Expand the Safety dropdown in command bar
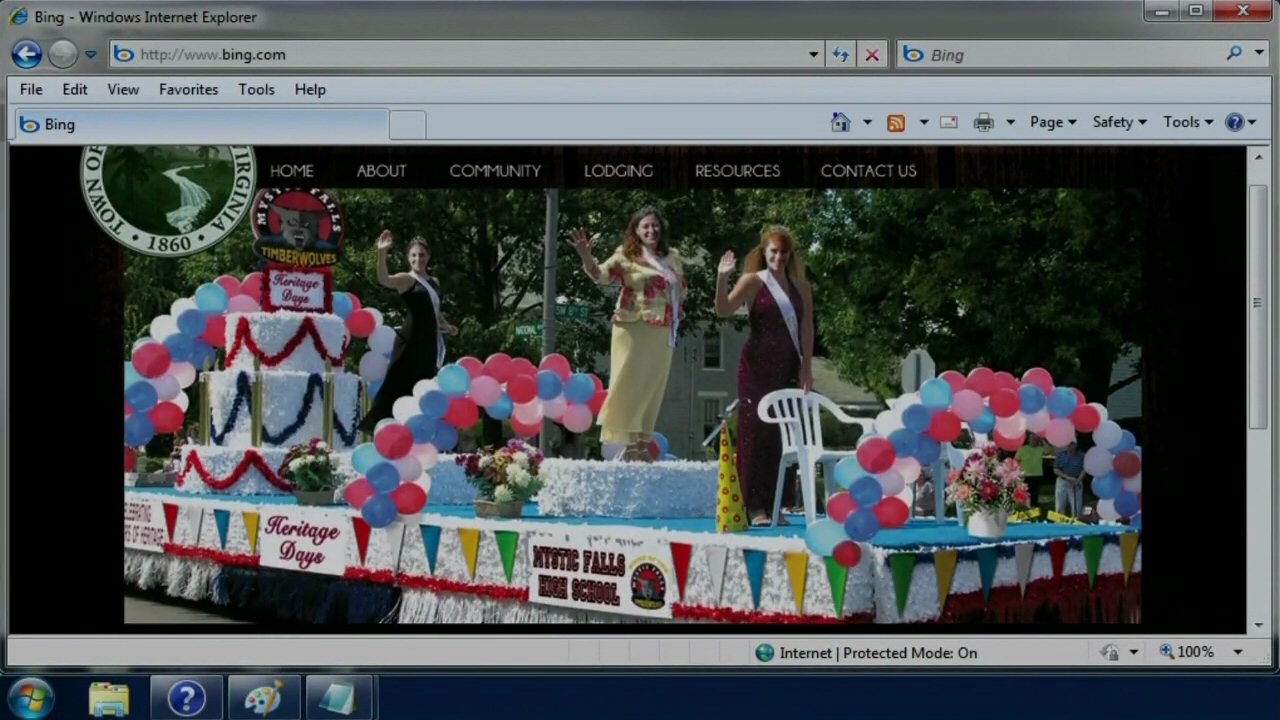The height and width of the screenshot is (720, 1280). click(1119, 122)
